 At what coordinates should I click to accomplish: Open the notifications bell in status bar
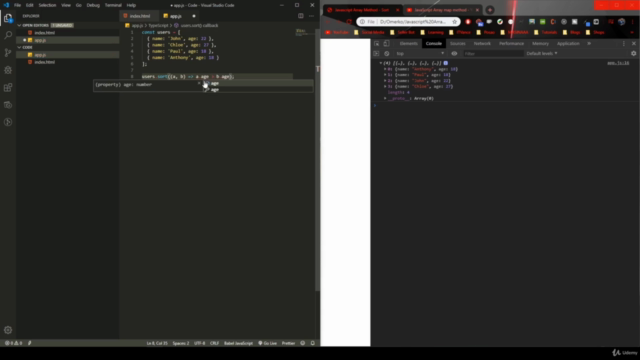(313, 343)
